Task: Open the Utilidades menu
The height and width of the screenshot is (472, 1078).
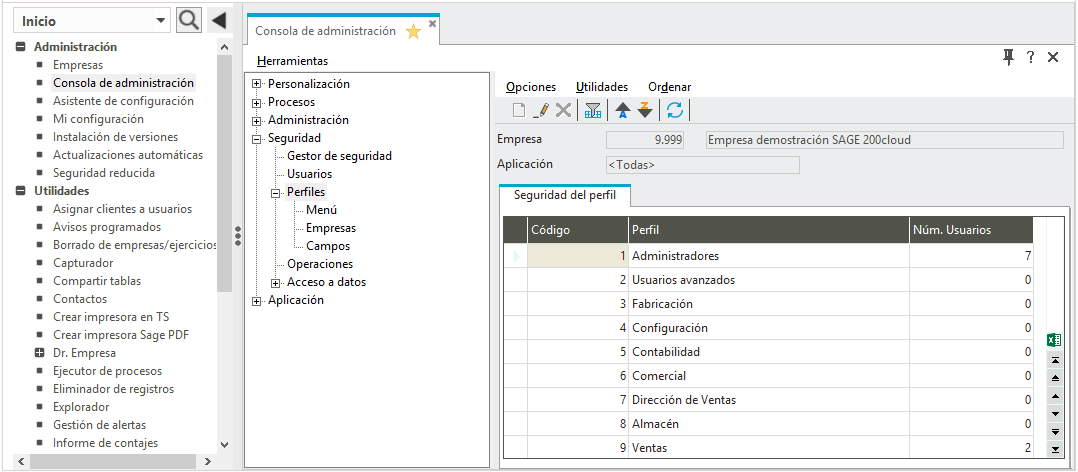Action: point(602,87)
